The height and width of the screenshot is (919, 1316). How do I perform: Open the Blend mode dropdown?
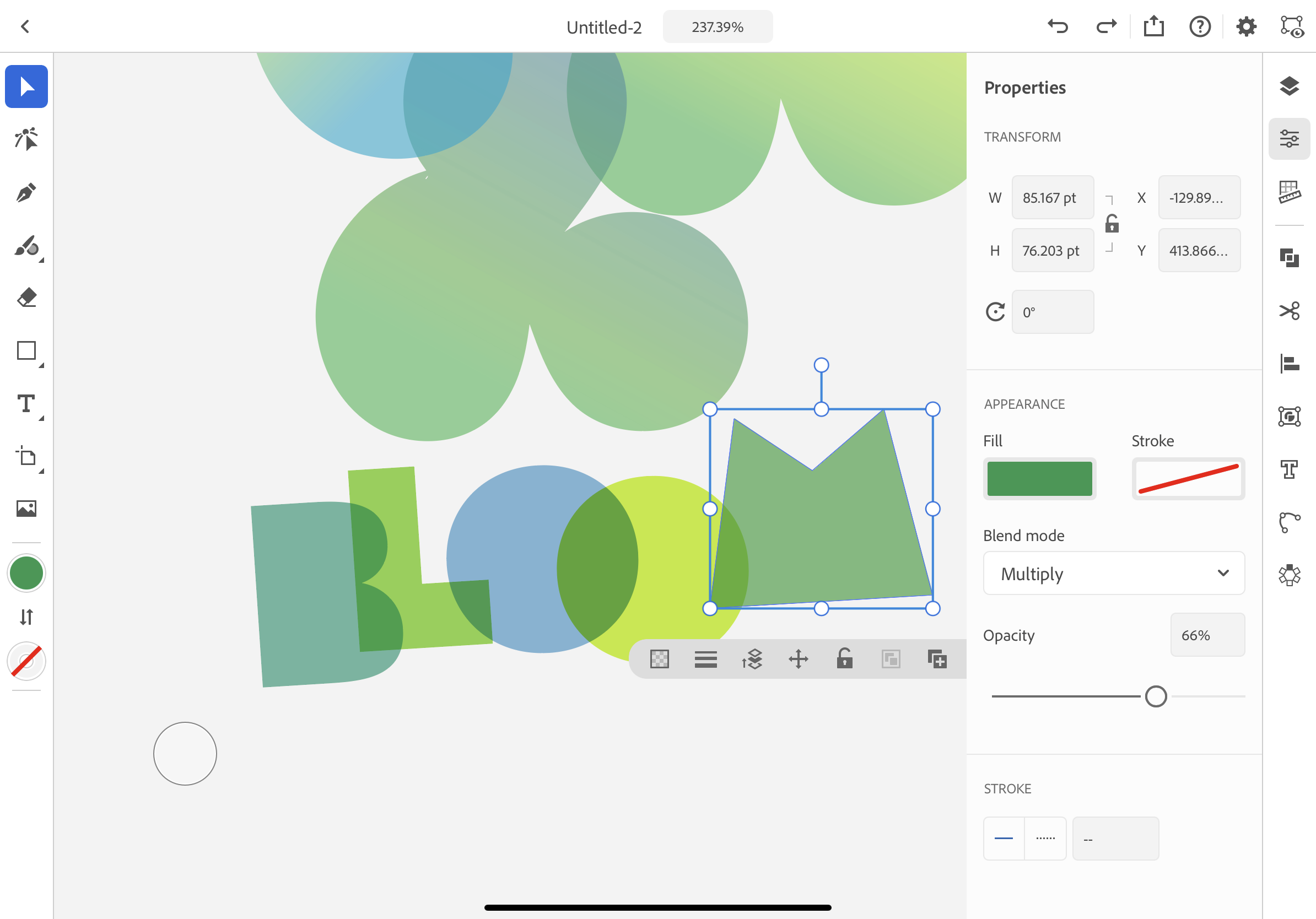(x=1113, y=574)
